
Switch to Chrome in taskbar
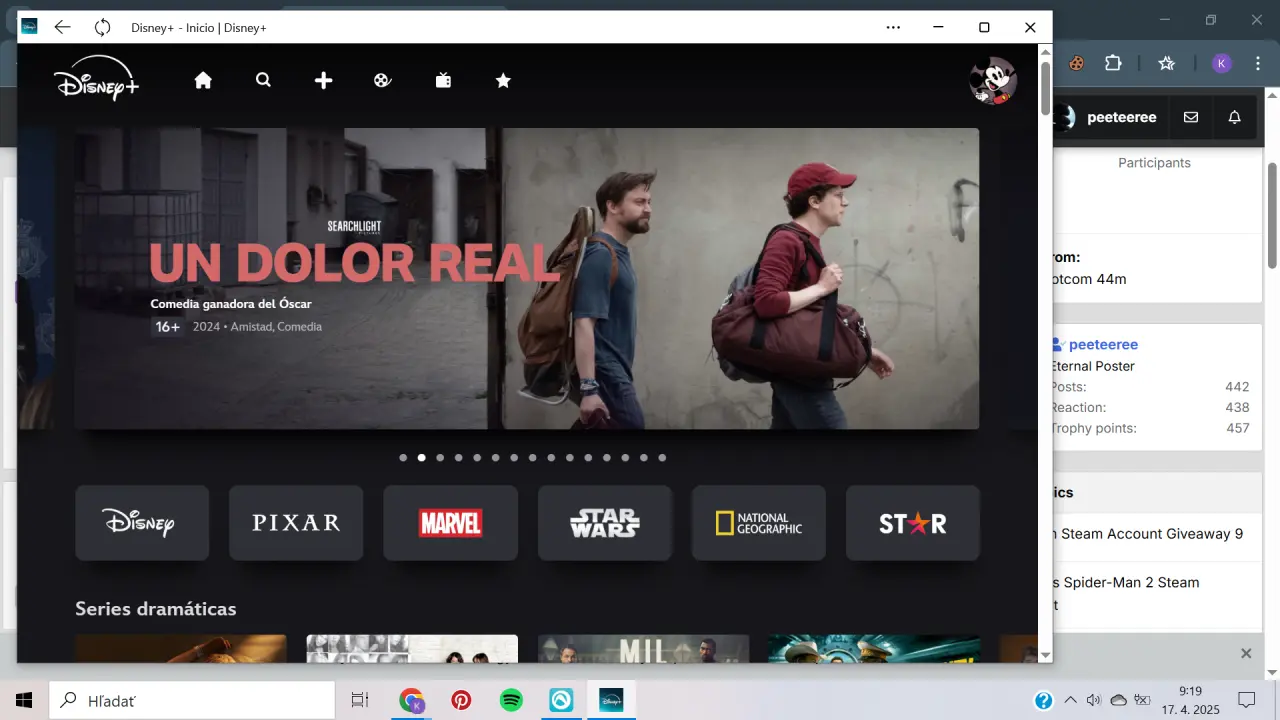[411, 700]
